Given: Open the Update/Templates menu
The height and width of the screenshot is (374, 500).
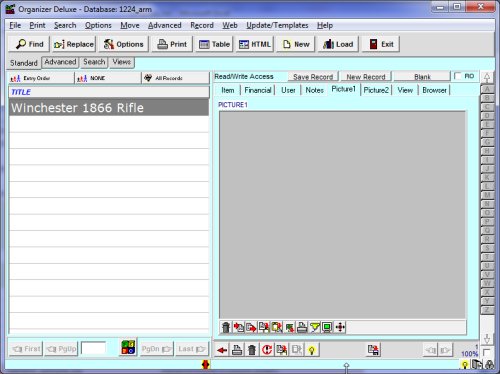Looking at the screenshot, I should (277, 25).
